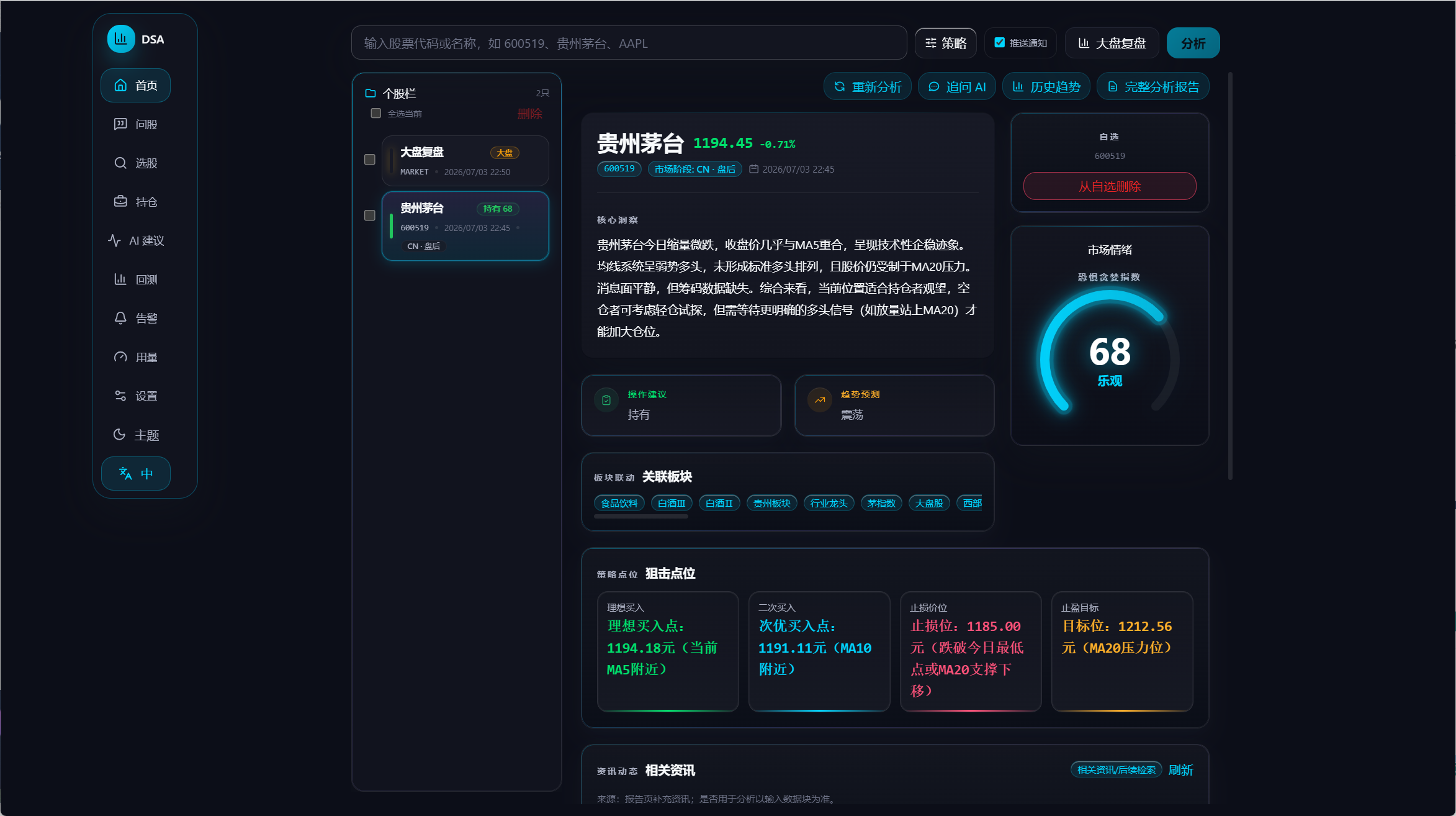
Task: Open the 首页 home page
Action: (135, 86)
